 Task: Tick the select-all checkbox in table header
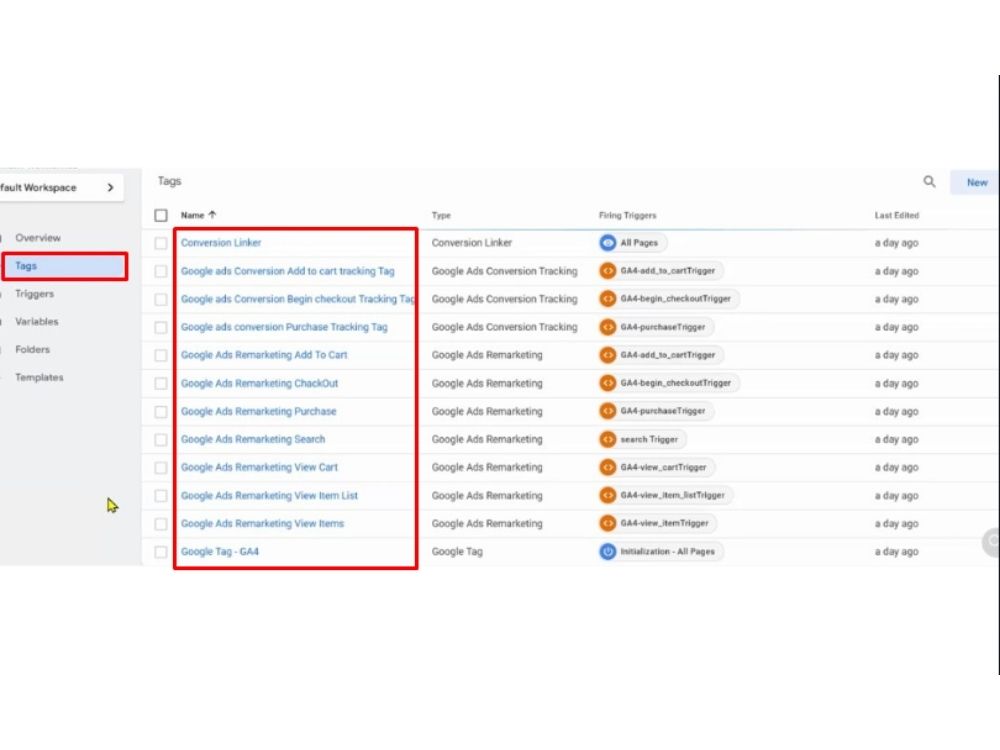[161, 216]
